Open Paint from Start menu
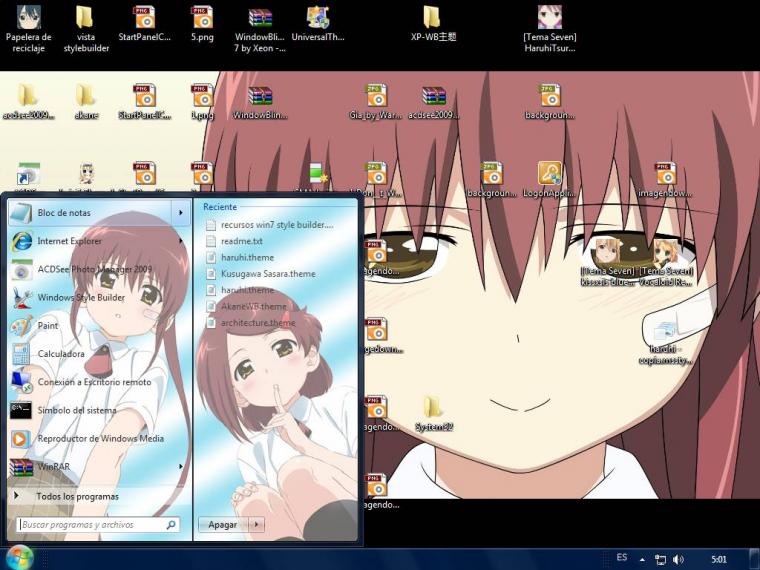The image size is (760, 570). 99,325
